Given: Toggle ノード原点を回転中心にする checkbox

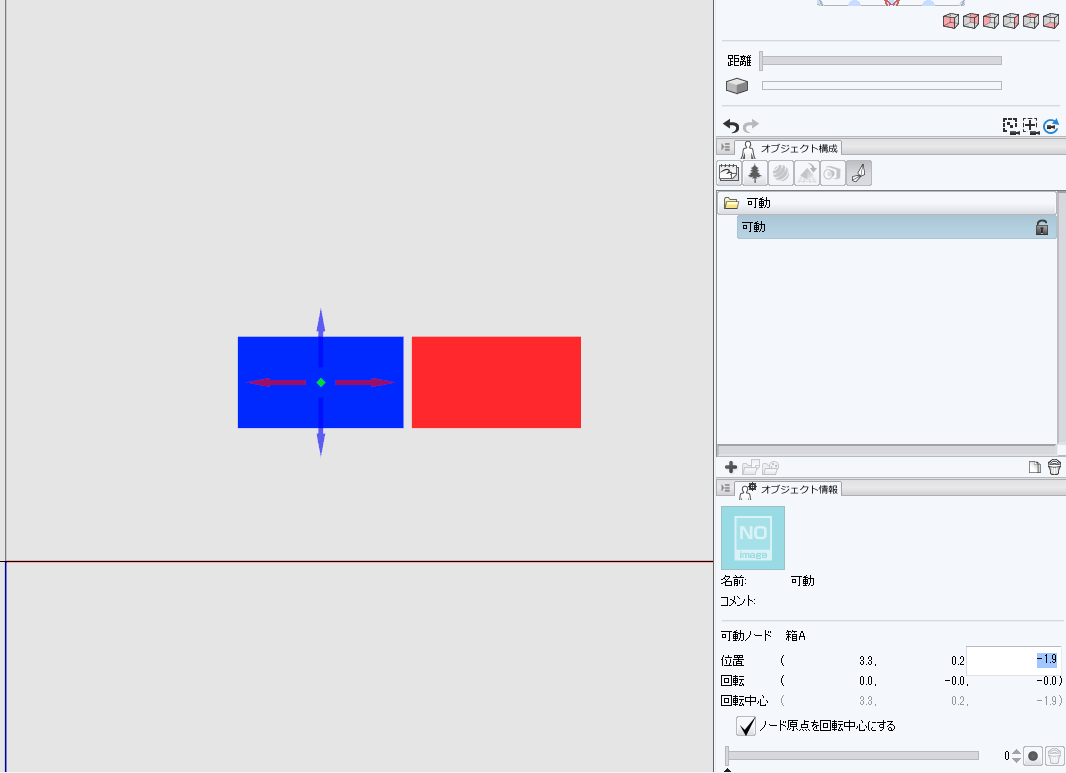Looking at the screenshot, I should [746, 726].
